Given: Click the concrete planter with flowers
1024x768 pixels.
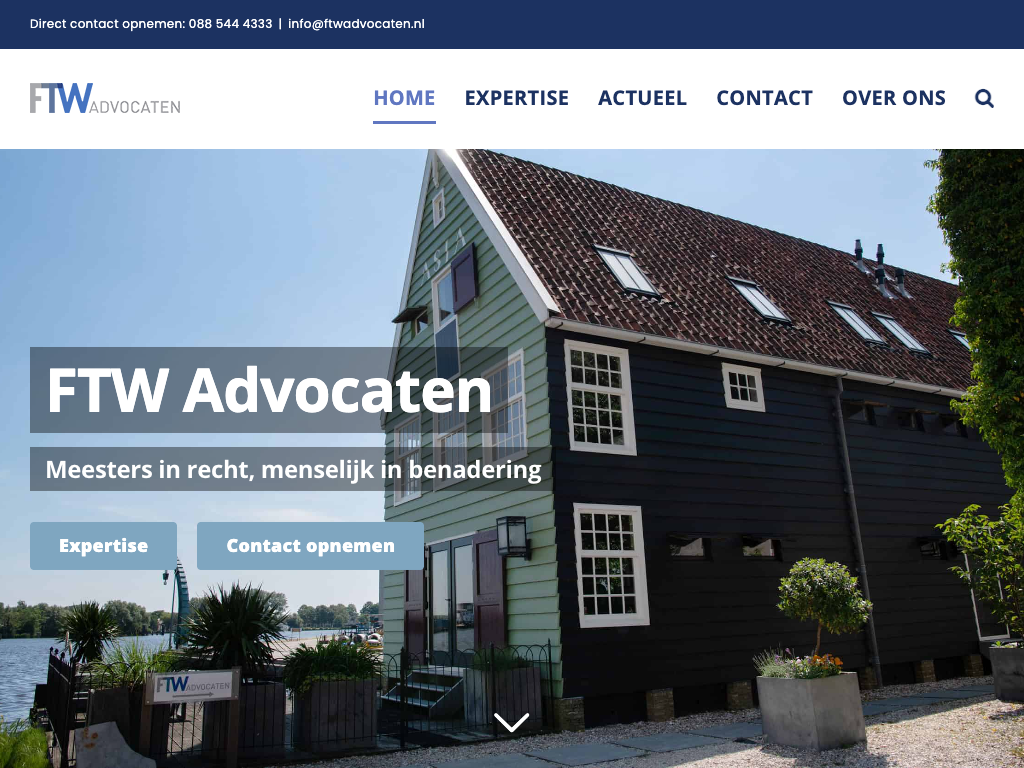Looking at the screenshot, I should click(810, 710).
